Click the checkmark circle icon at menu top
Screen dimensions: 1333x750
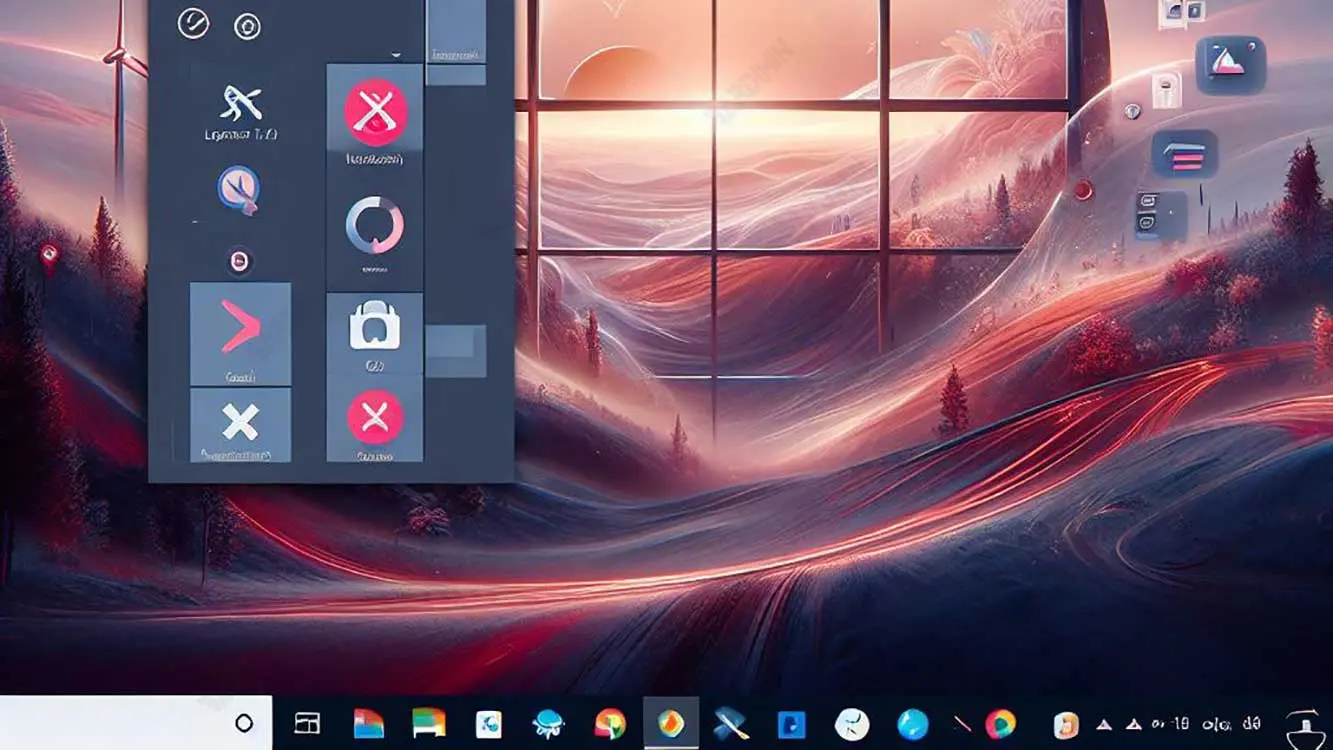[x=193, y=23]
